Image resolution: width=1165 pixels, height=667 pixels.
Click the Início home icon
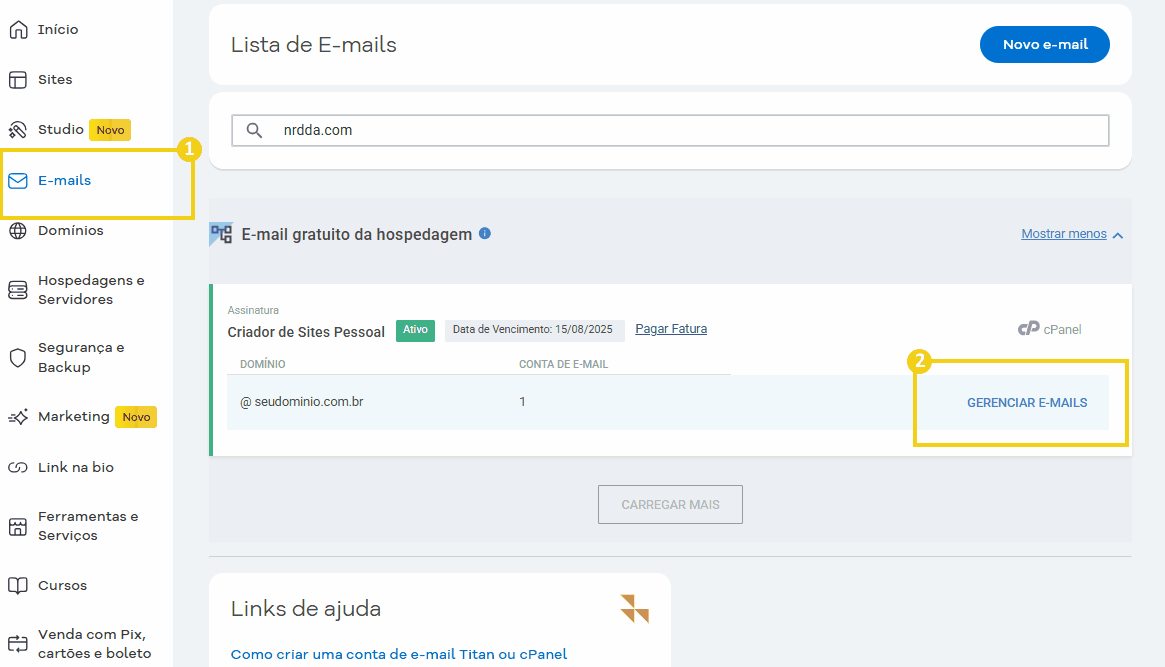click(x=17, y=29)
